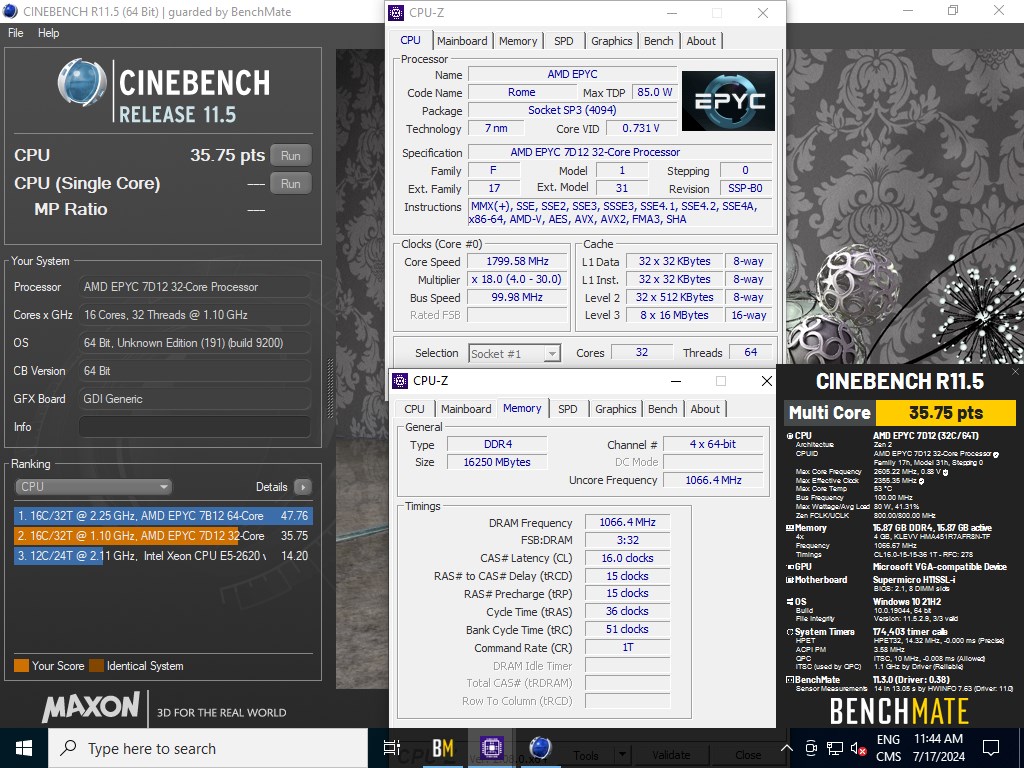The width and height of the screenshot is (1024, 768).
Task: Select ranking entry AMD EPYC 7D12 32-Core
Action: click(x=163, y=536)
